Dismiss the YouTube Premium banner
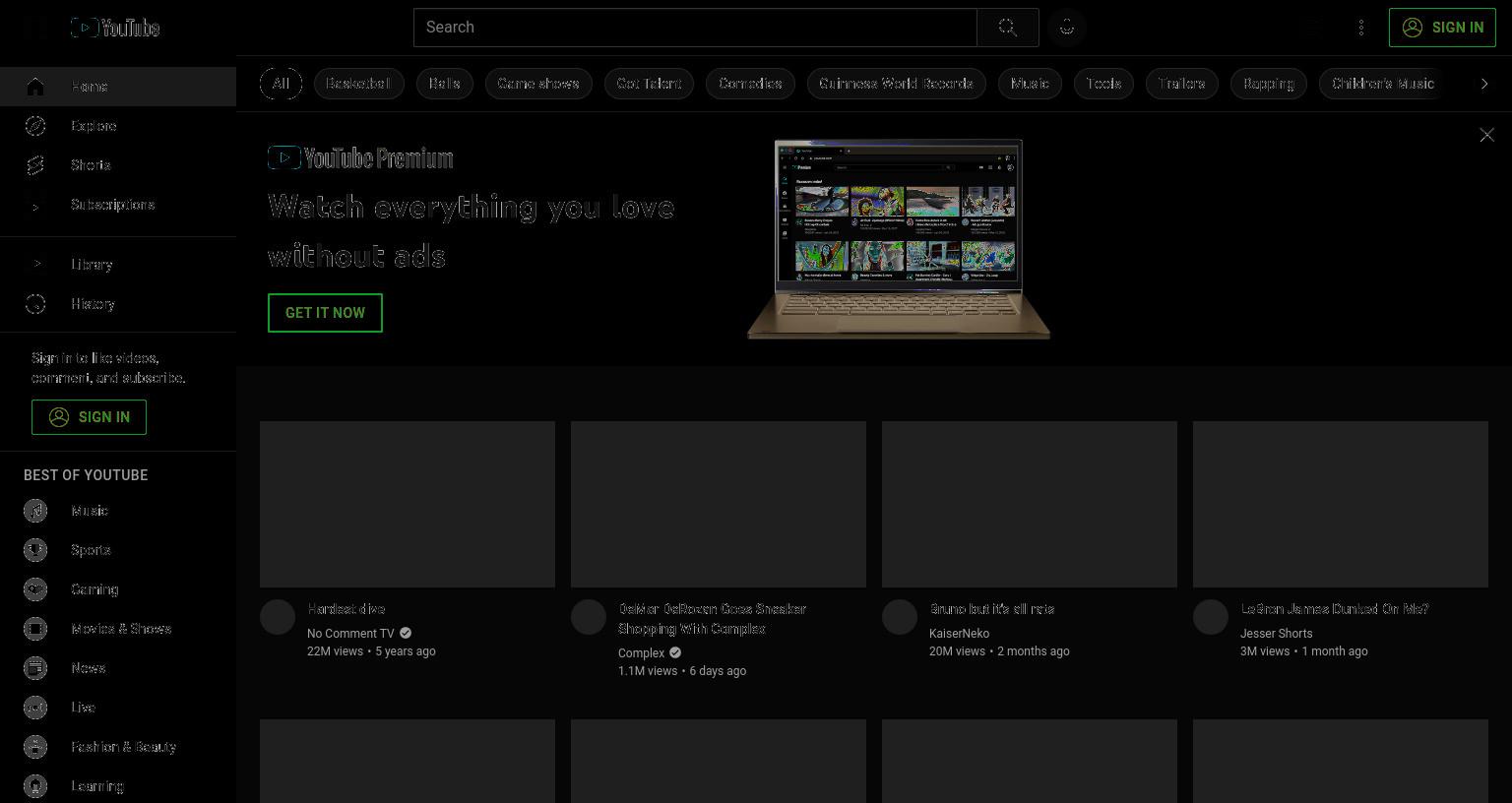Image resolution: width=1512 pixels, height=803 pixels. click(1486, 135)
